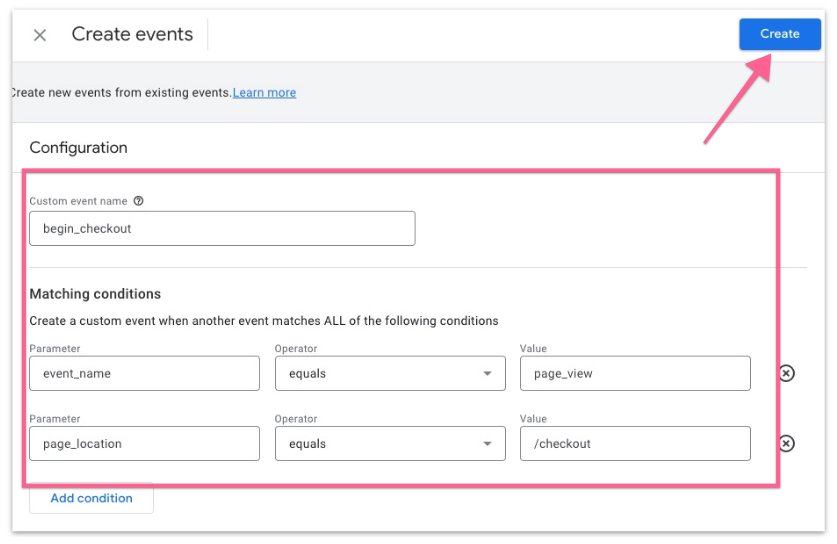Open the Learn more link
The image size is (837, 544).
pos(264,93)
